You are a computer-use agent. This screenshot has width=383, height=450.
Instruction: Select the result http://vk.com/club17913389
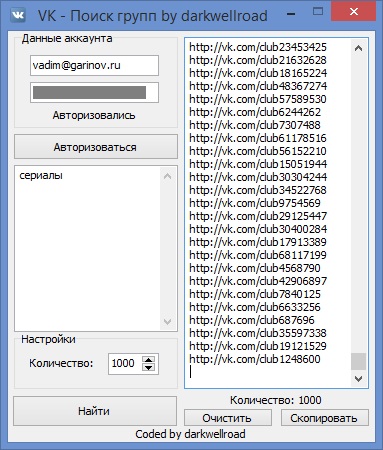258,242
